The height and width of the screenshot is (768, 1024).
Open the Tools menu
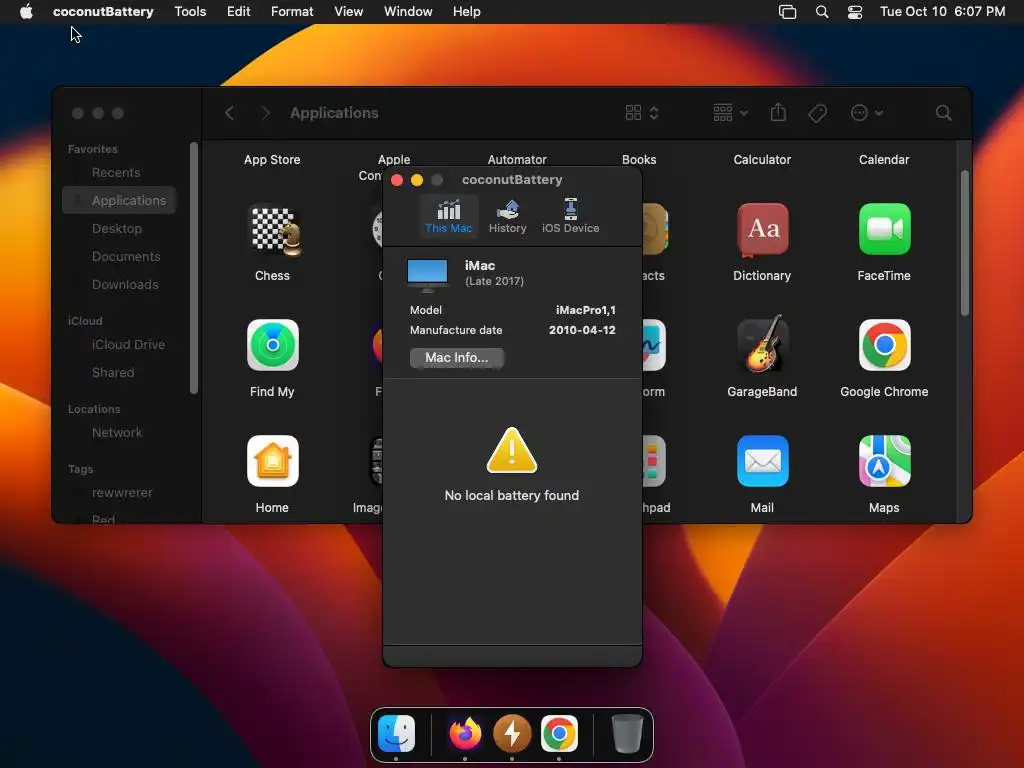pos(190,12)
